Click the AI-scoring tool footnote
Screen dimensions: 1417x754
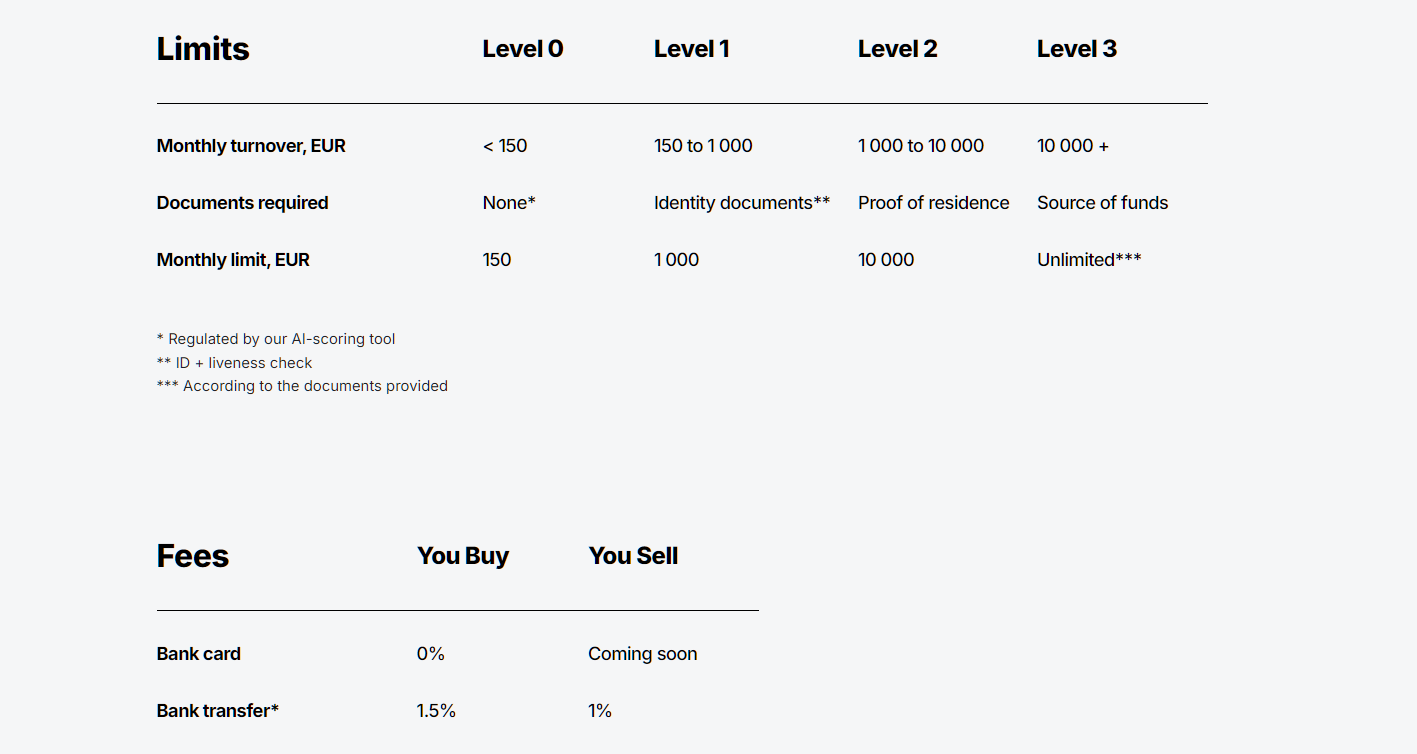click(276, 339)
